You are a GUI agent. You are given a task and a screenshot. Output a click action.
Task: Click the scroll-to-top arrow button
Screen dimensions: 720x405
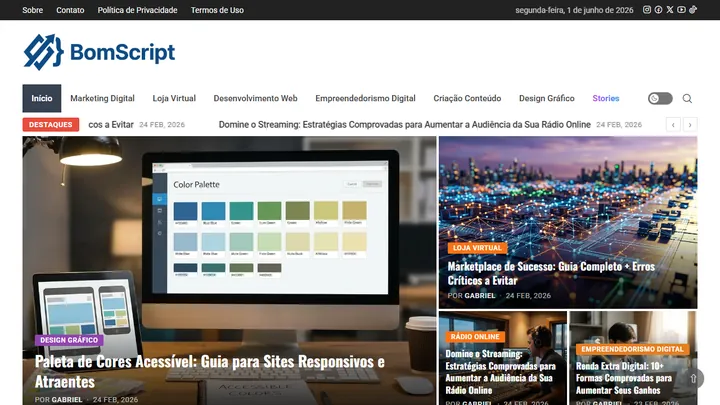click(x=693, y=378)
